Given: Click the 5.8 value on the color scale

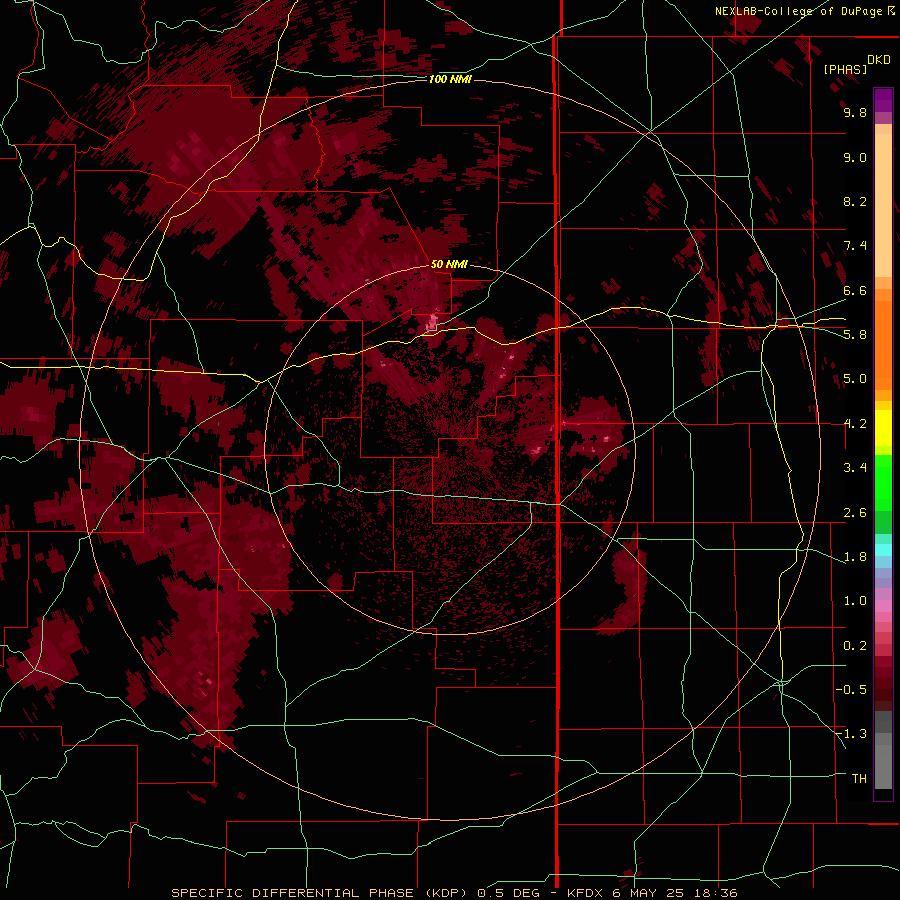Looking at the screenshot, I should click(855, 335).
